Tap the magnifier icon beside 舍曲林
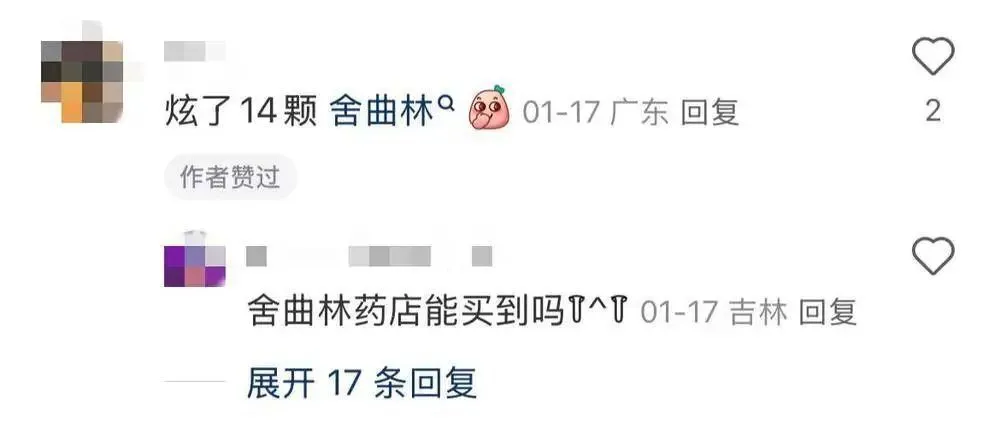Image resolution: width=1000 pixels, height=439 pixels. click(x=447, y=104)
